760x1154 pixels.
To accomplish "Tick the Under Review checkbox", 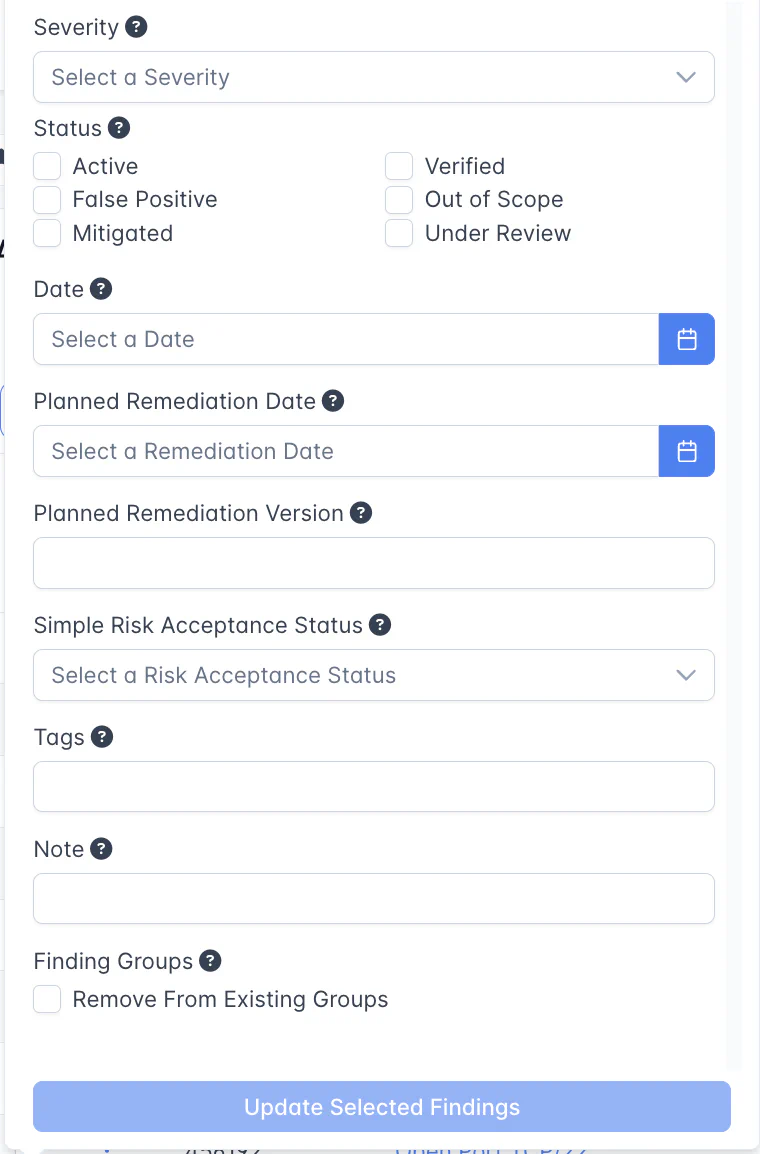I will 399,234.
